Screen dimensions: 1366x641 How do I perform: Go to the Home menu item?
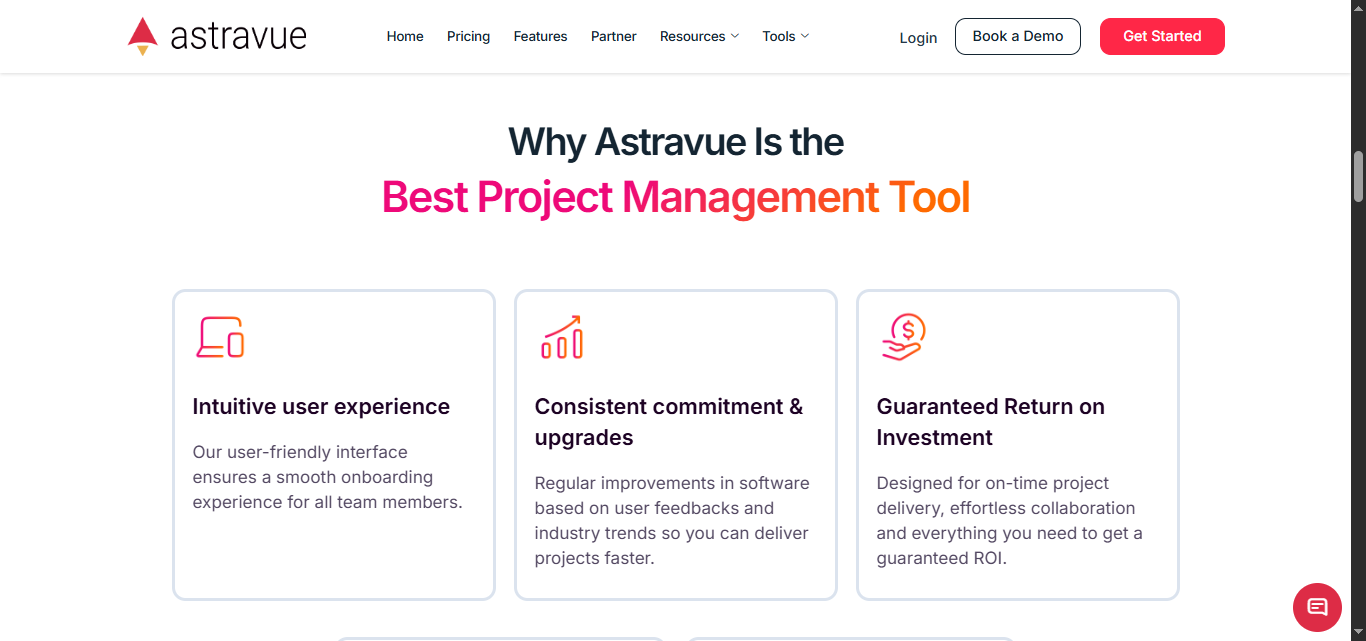pyautogui.click(x=405, y=36)
